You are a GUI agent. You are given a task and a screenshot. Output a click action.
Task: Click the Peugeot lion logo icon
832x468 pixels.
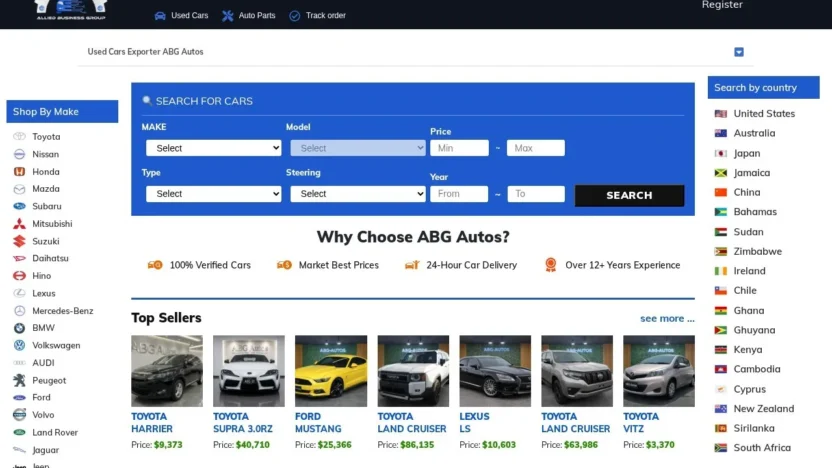(x=19, y=380)
